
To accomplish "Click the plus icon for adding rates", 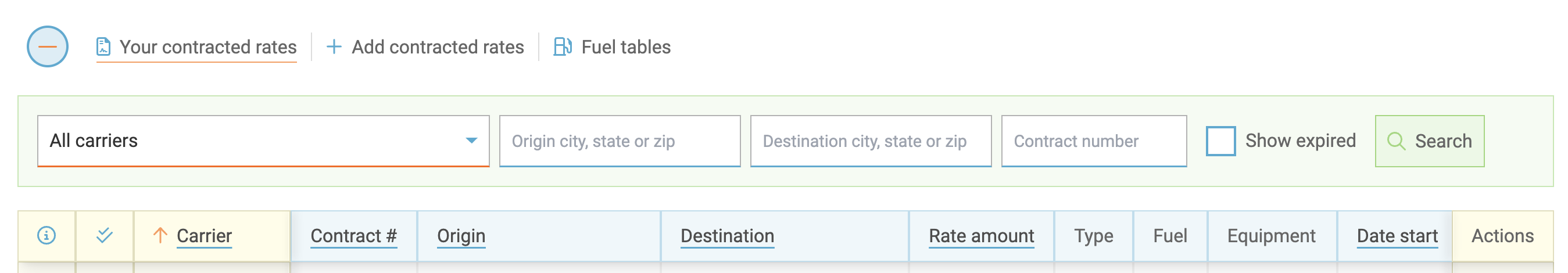I will (334, 47).
